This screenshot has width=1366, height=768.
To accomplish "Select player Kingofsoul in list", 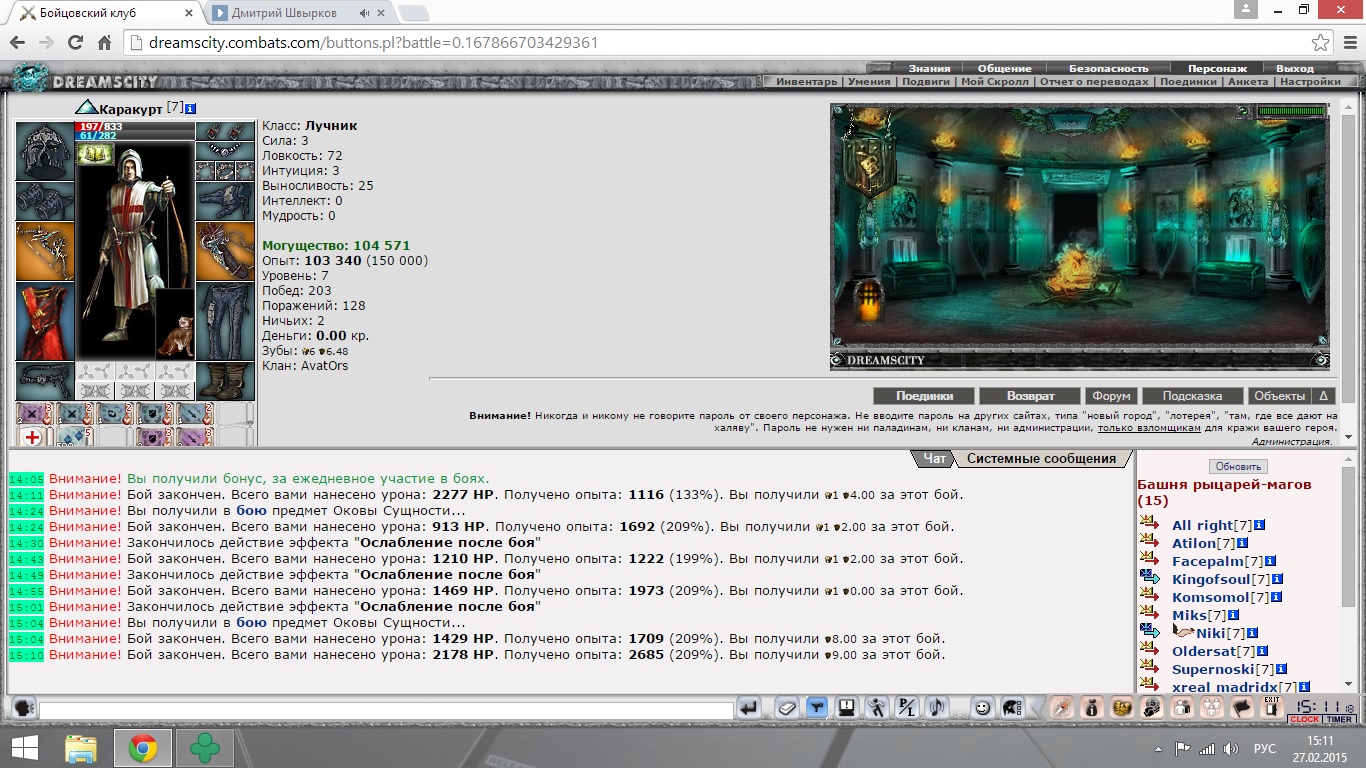I will click(1211, 579).
